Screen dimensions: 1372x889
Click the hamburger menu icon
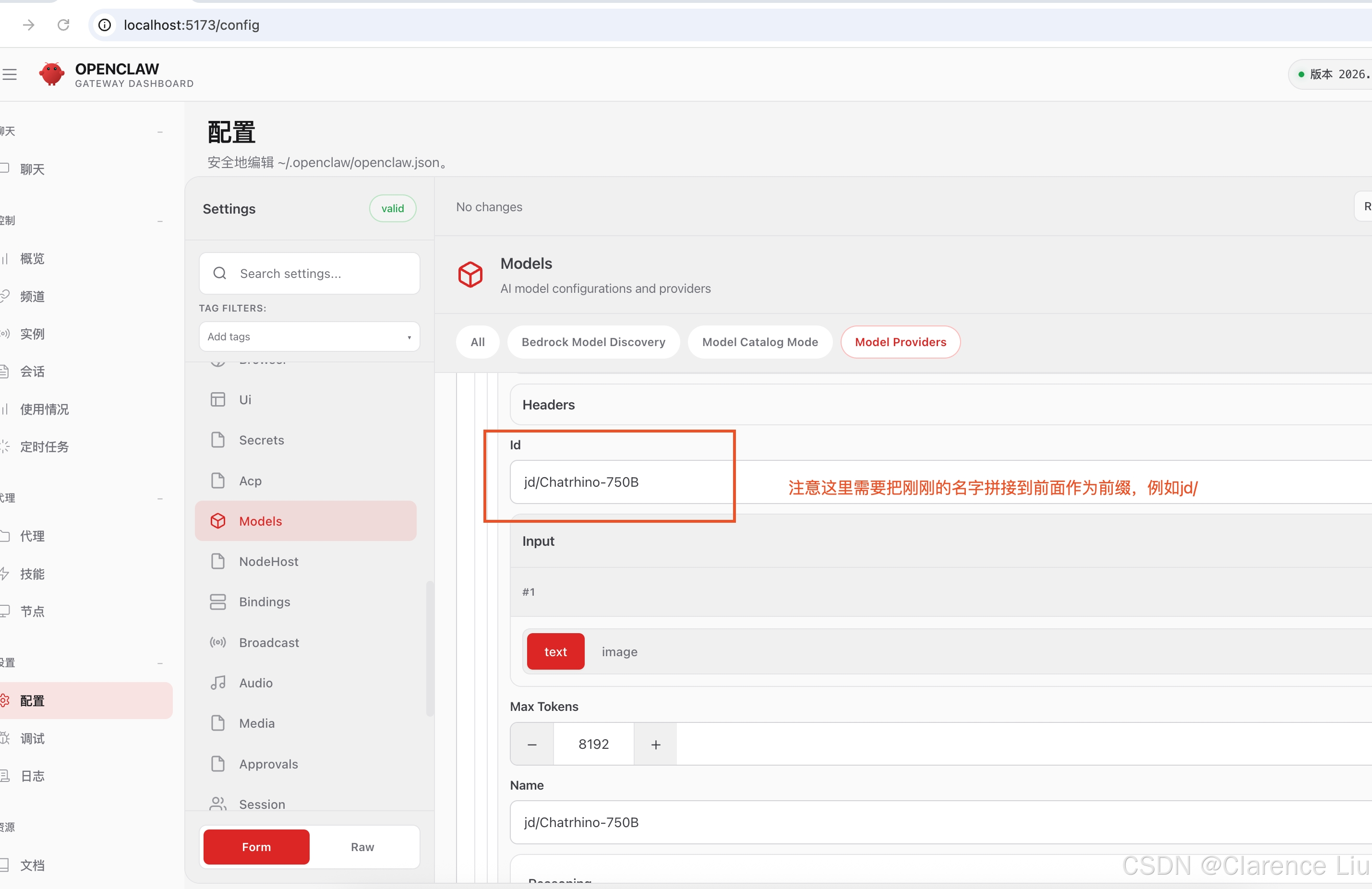[x=10, y=74]
